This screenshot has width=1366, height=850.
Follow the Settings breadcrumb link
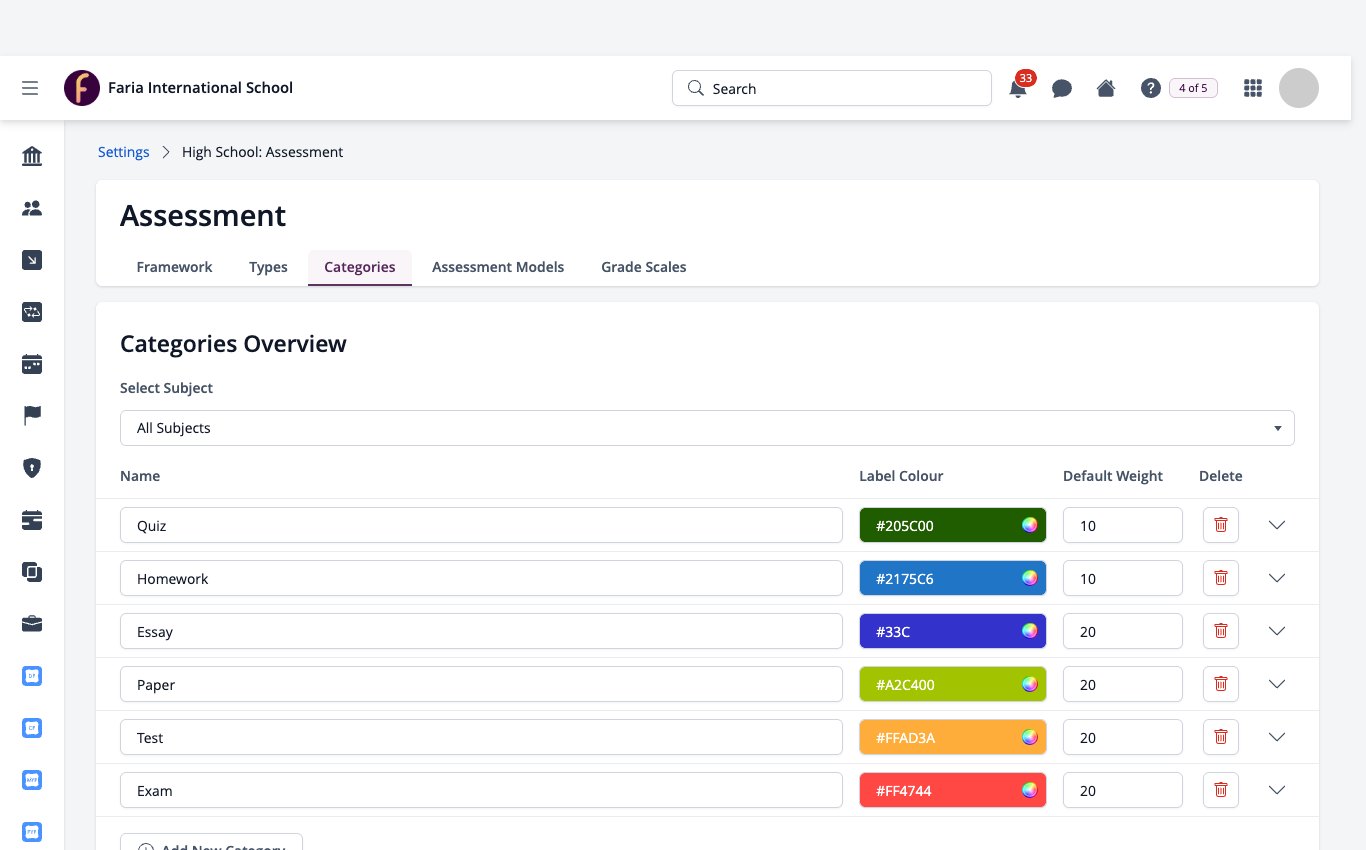pyautogui.click(x=123, y=152)
